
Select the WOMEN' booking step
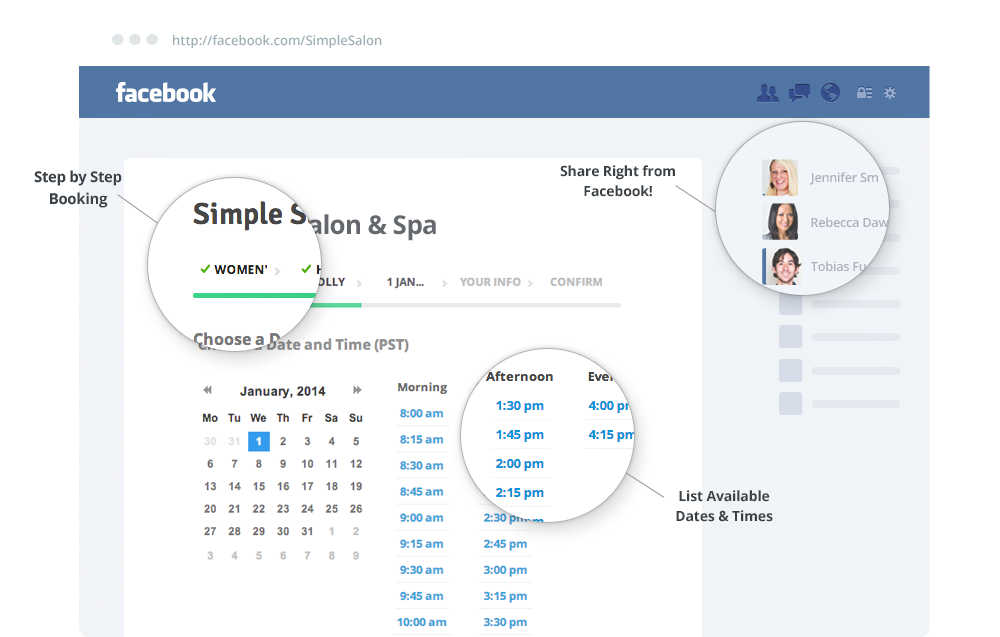[240, 270]
